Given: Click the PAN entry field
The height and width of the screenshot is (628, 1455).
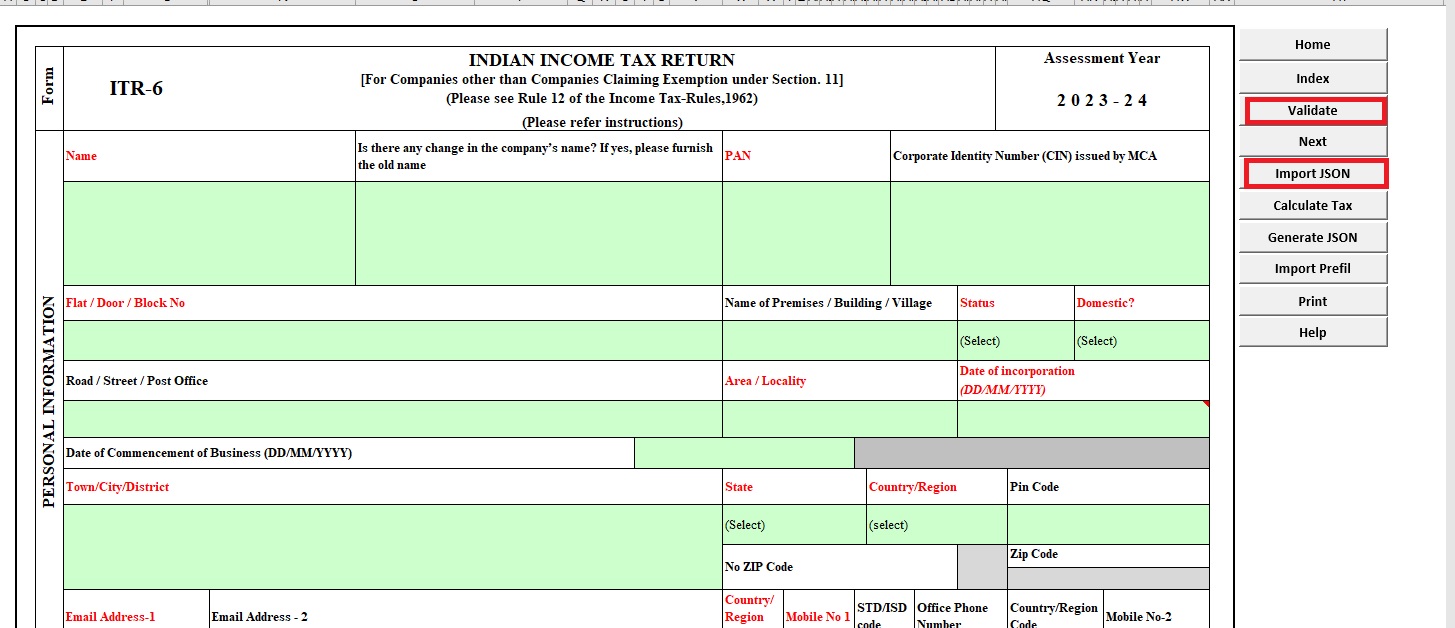Looking at the screenshot, I should click(x=803, y=232).
